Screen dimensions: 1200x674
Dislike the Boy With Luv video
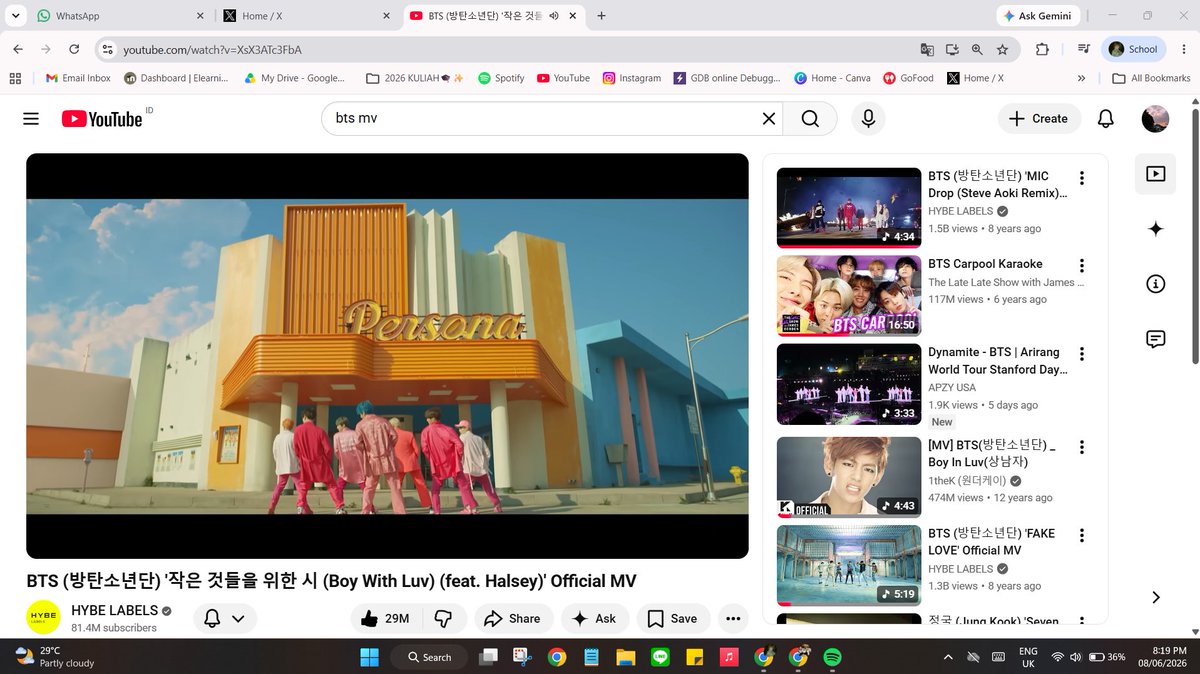(444, 619)
